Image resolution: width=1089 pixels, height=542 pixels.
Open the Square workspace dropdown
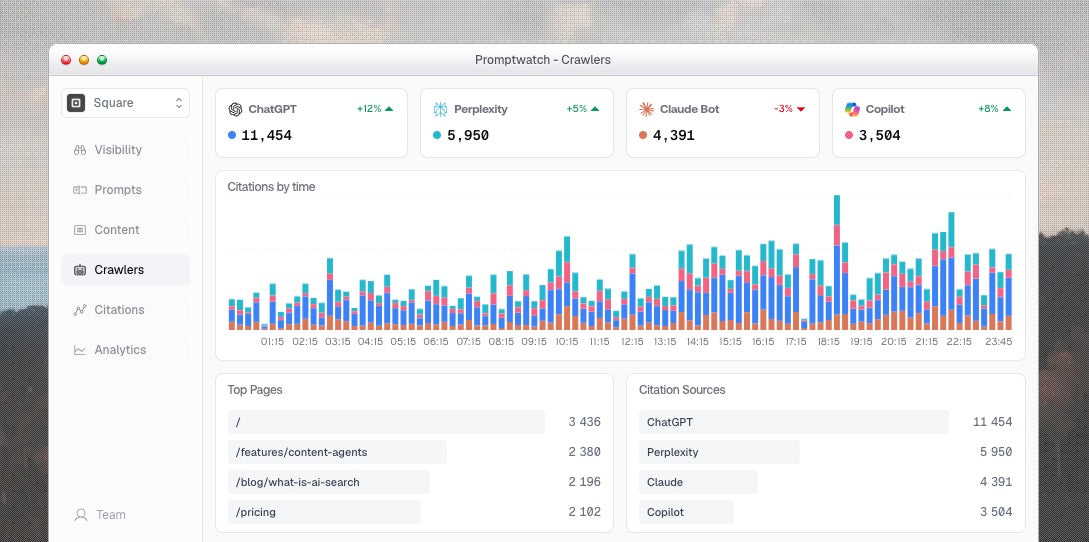pyautogui.click(x=125, y=103)
